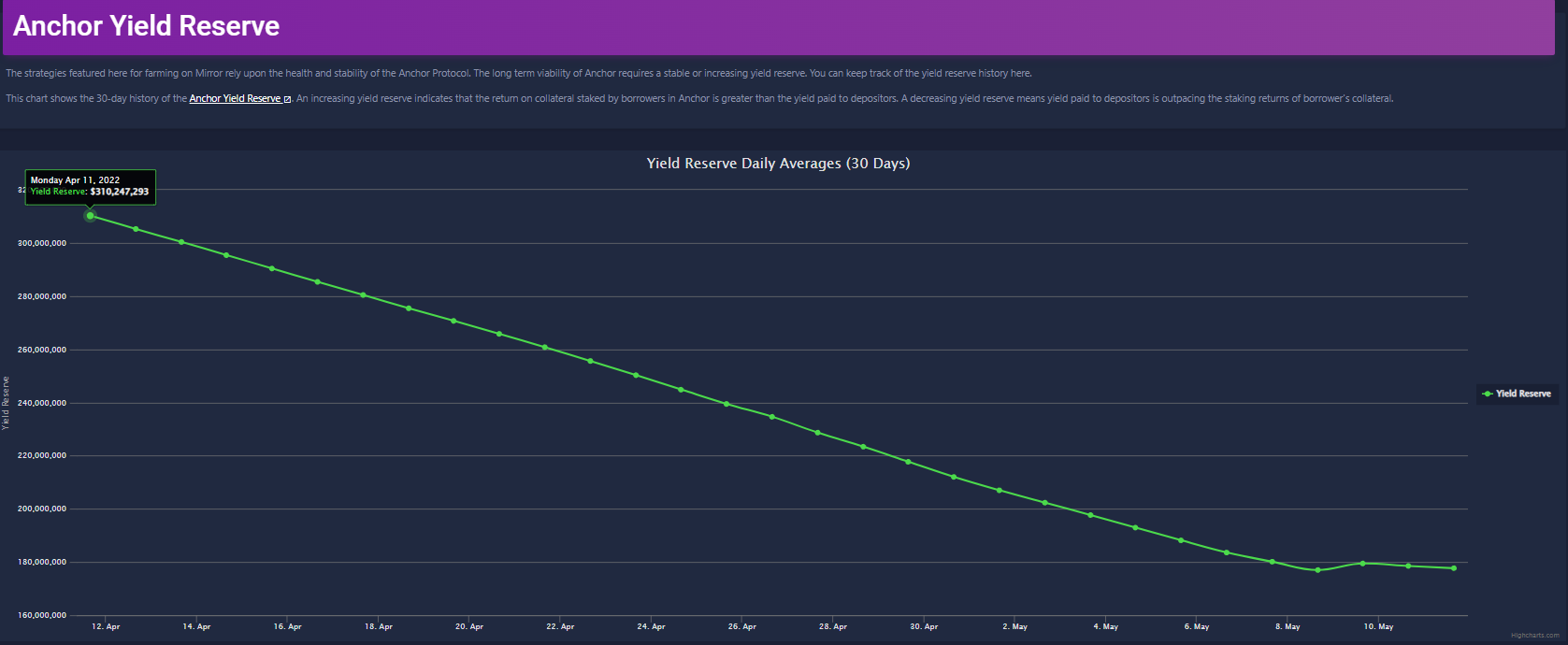Screen dimensions: 1568x645
Task: Click the tooltip value $310,247,293
Action: click(120, 192)
